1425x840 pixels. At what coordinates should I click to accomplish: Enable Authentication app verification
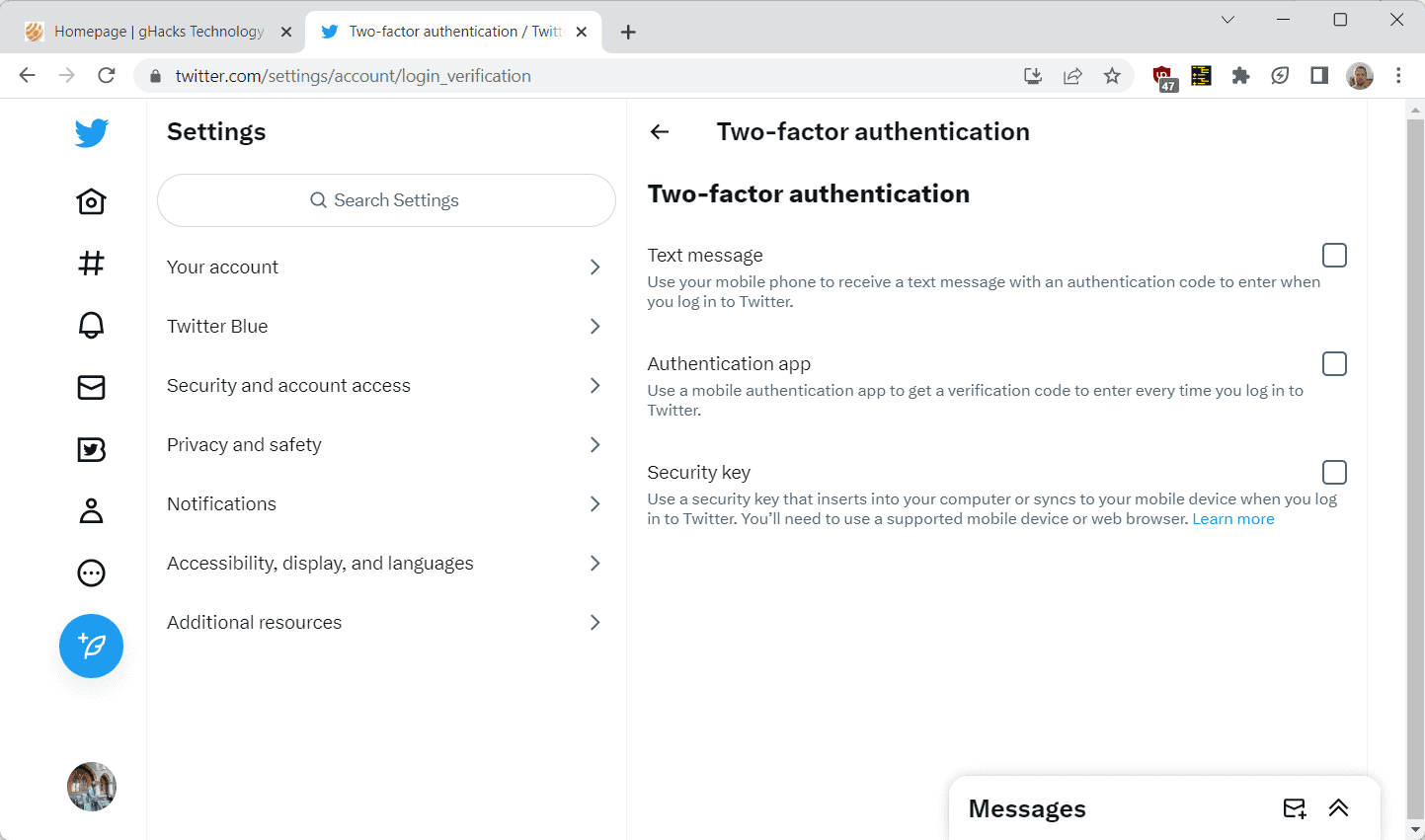pos(1334,363)
